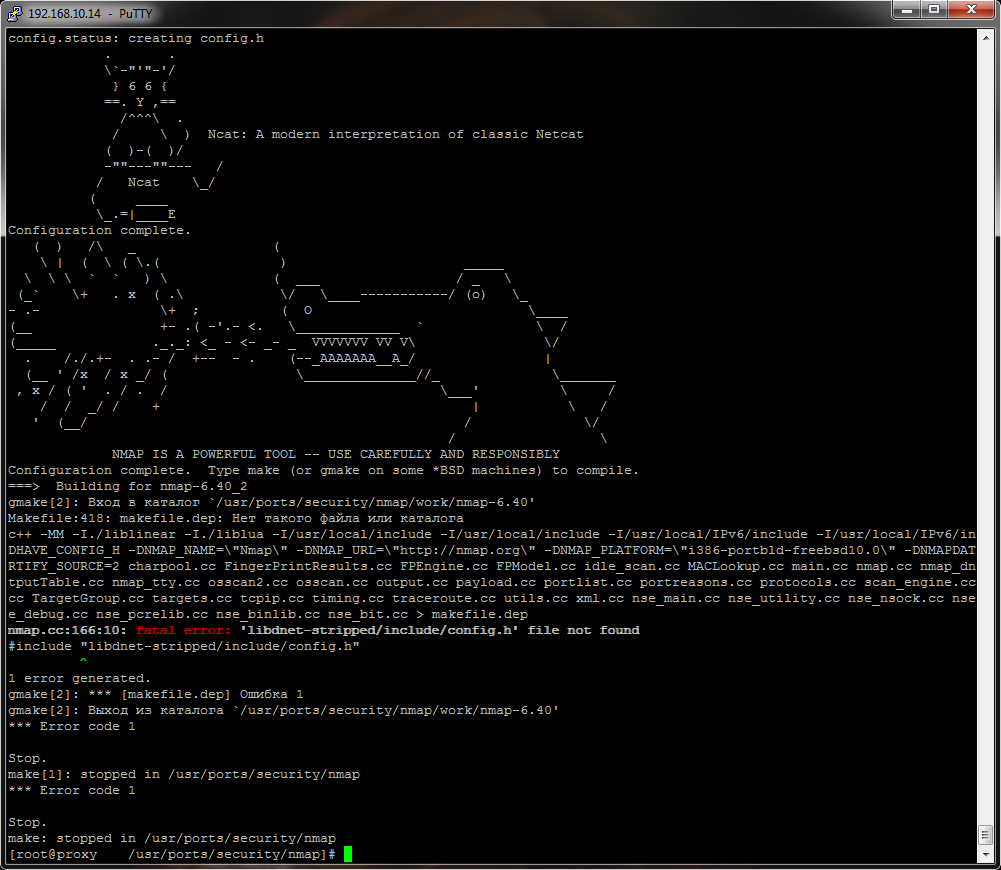Image resolution: width=1001 pixels, height=870 pixels.
Task: Click "DHAVE_CONFIG_H" in the compile command
Action: pyautogui.click(x=64, y=550)
